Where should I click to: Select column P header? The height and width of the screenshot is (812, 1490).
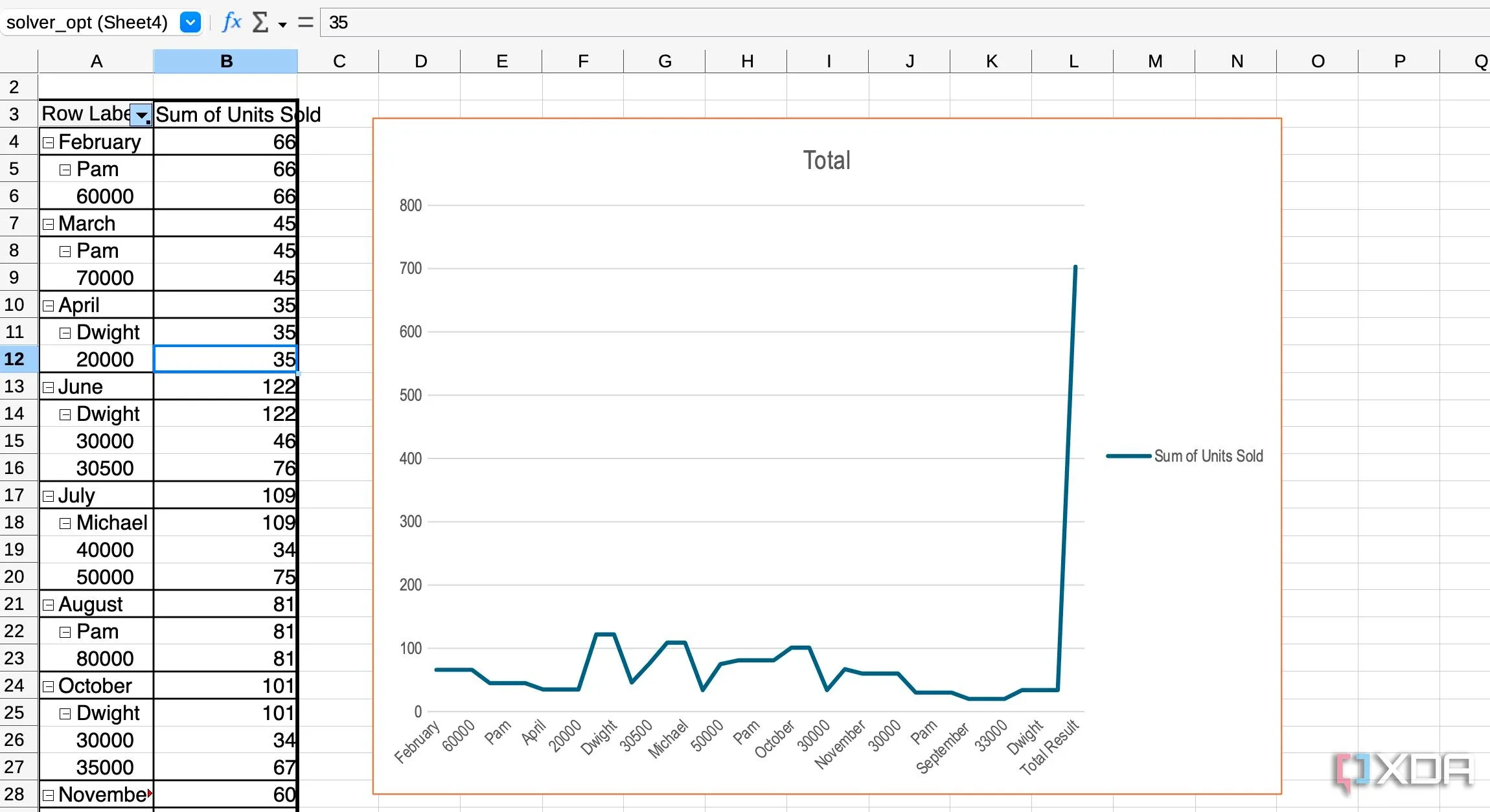click(1399, 62)
